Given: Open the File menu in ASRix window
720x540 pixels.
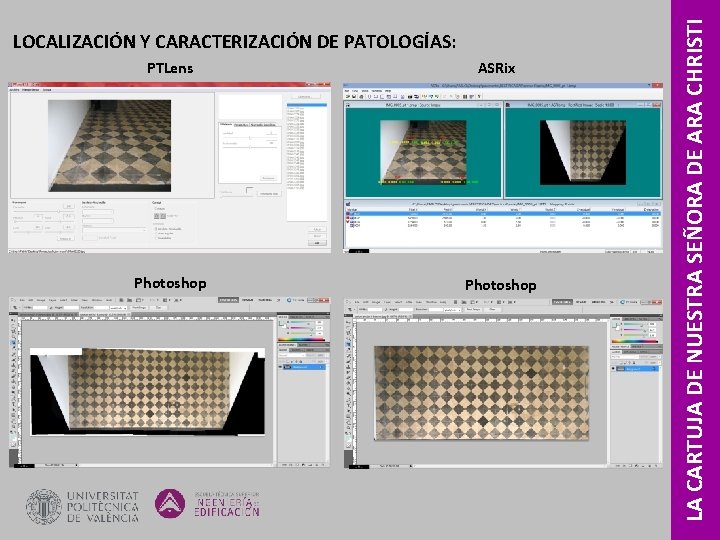Looking at the screenshot, I should tap(347, 91).
